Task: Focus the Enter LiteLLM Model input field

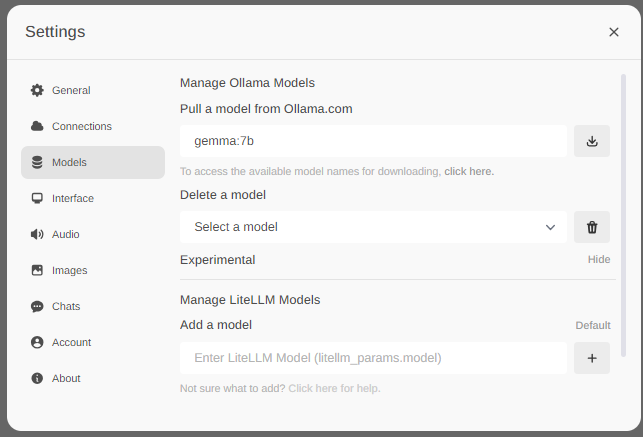Action: (373, 358)
